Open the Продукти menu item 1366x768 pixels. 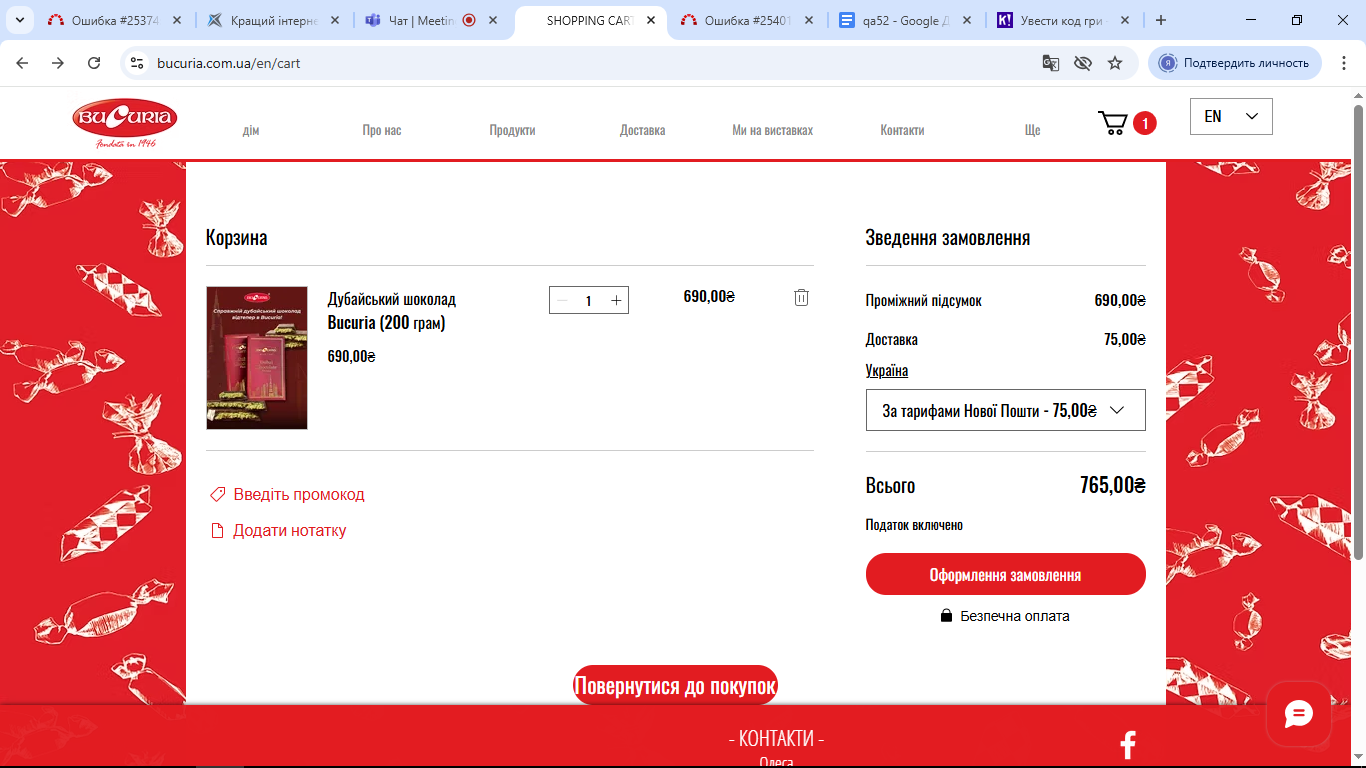(512, 130)
